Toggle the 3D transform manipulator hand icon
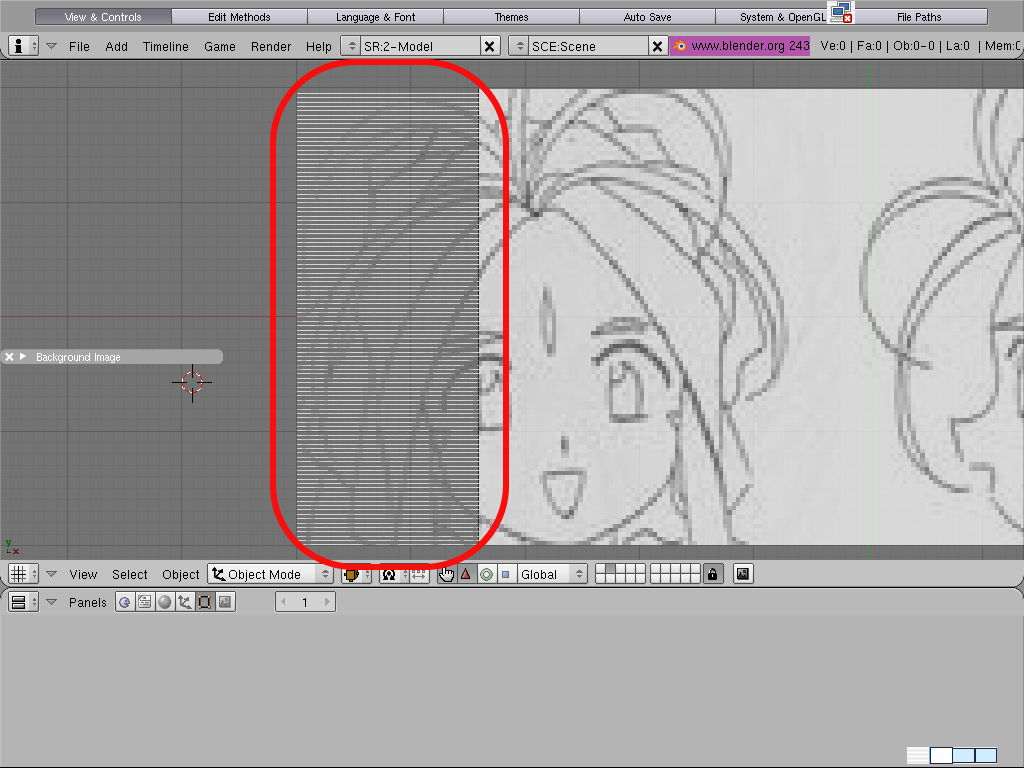This screenshot has width=1024, height=768. pyautogui.click(x=447, y=574)
